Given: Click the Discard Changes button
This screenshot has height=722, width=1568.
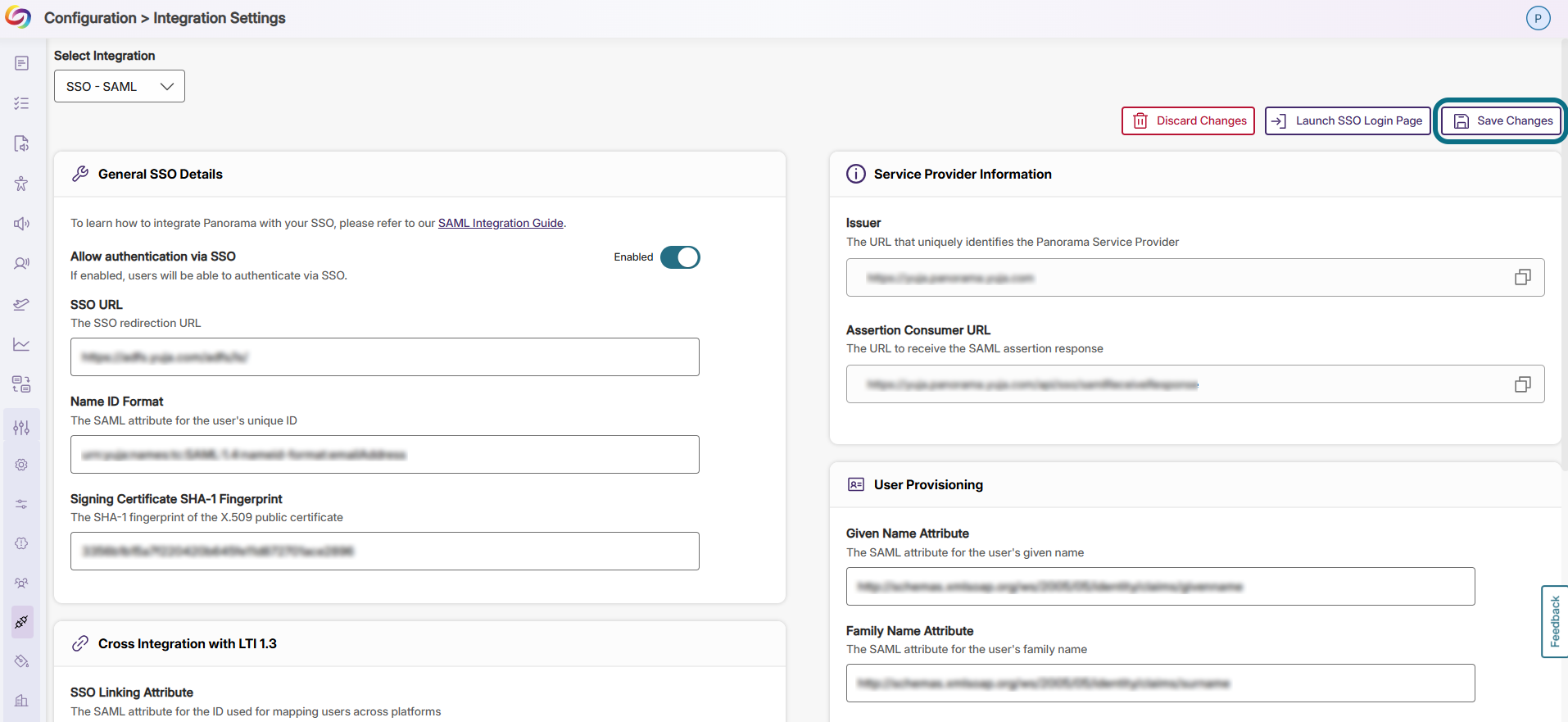Looking at the screenshot, I should tap(1188, 120).
